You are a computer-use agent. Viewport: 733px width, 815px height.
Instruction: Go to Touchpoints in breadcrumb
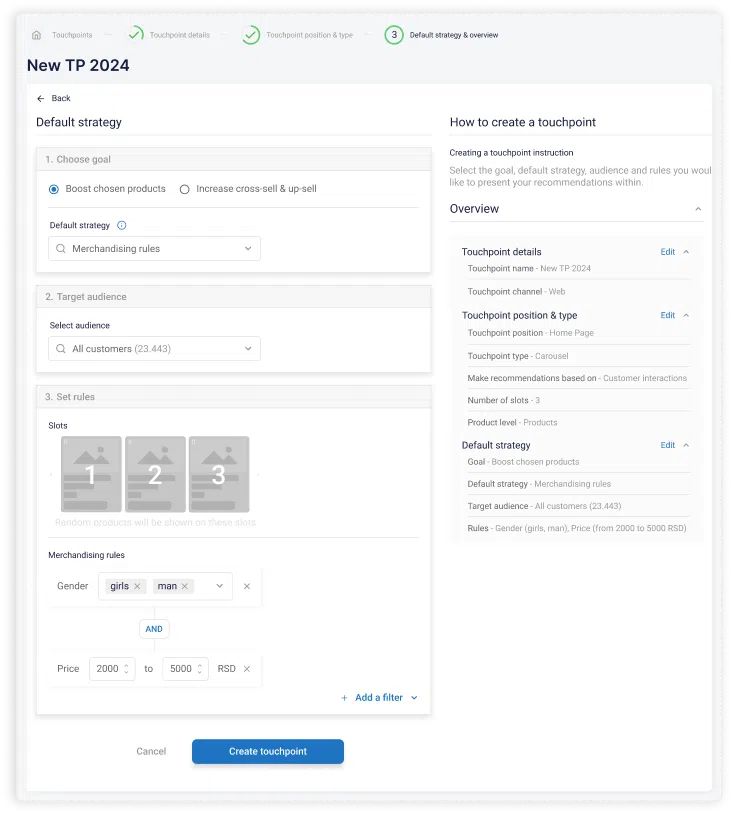click(72, 35)
